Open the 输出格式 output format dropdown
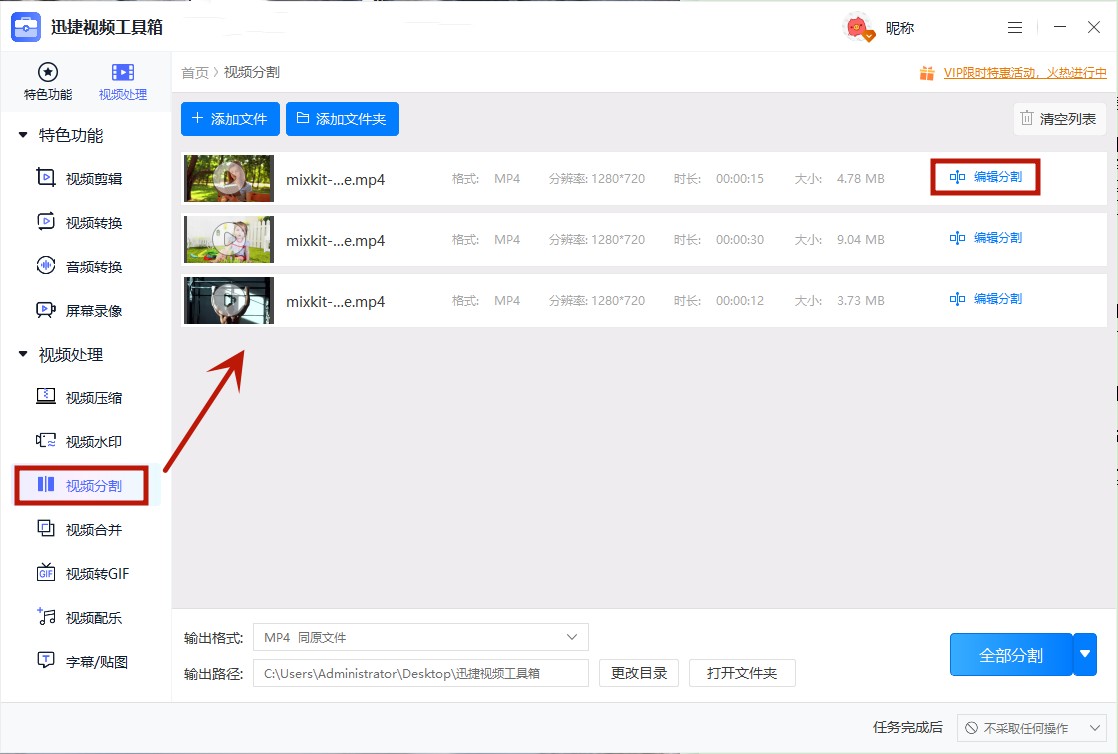 (420, 637)
